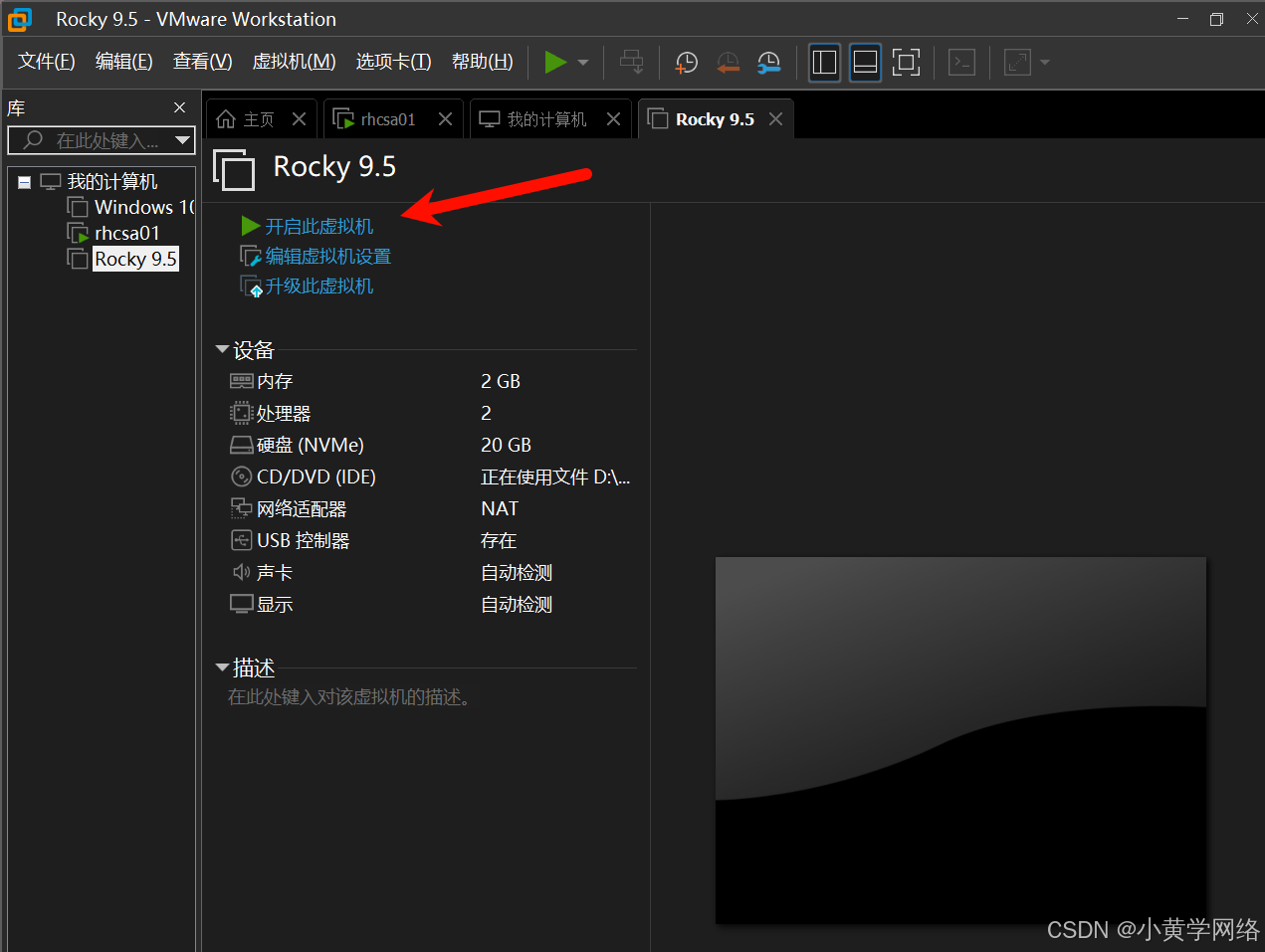1265x952 pixels.
Task: Click the USB 控制器 icon
Action: point(241,540)
